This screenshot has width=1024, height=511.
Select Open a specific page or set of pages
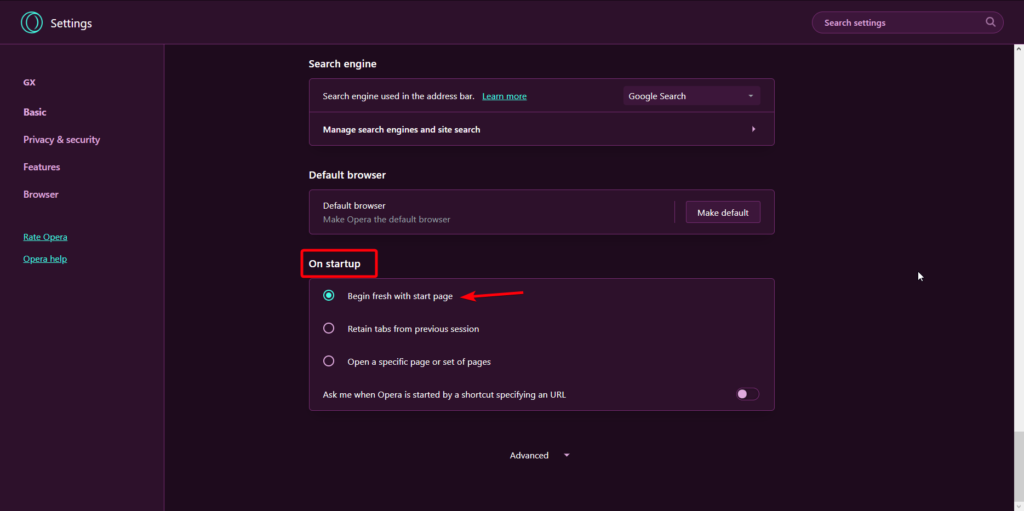tap(328, 361)
